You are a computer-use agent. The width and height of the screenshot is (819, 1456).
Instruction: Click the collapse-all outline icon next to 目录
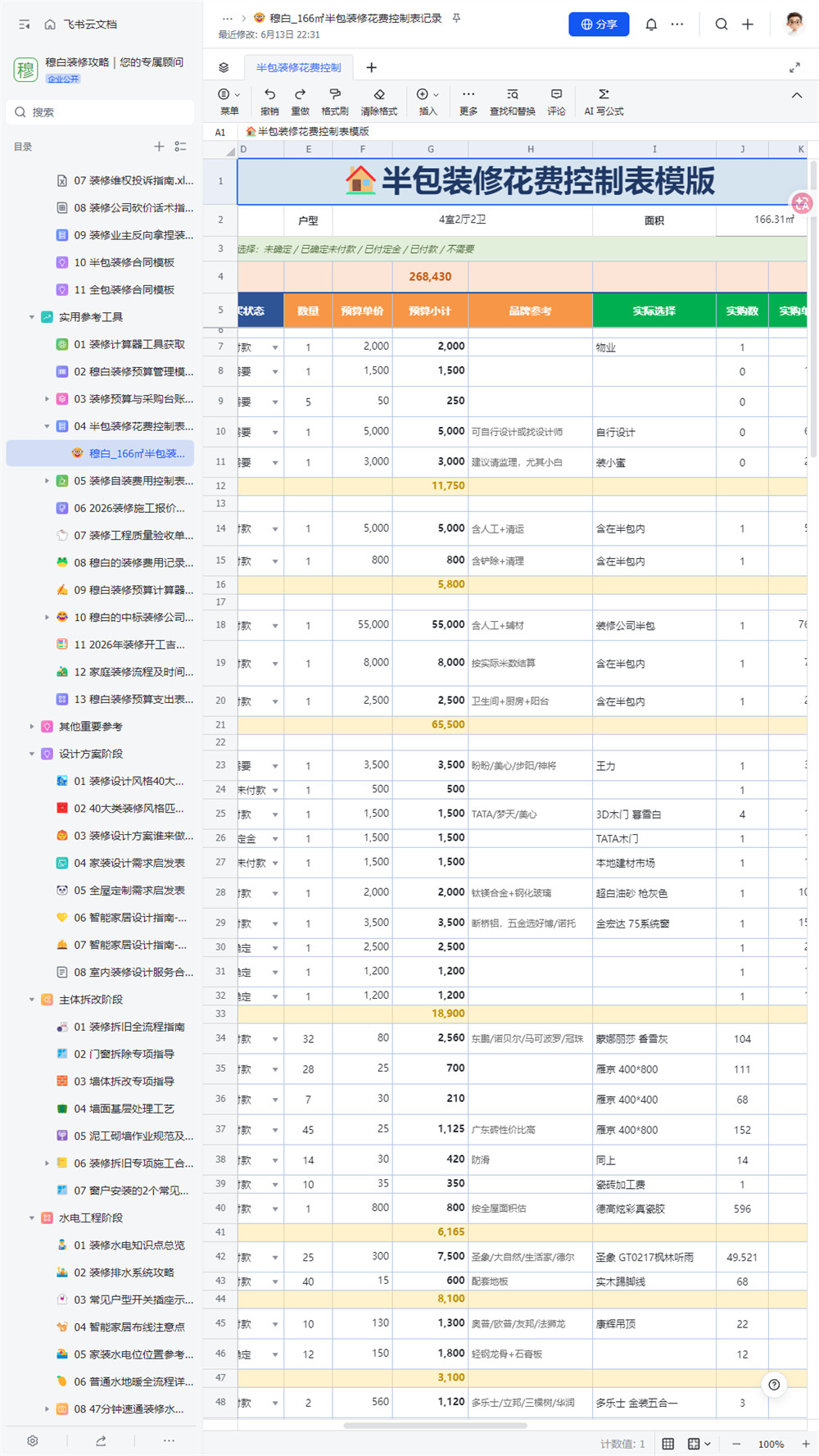(x=180, y=147)
